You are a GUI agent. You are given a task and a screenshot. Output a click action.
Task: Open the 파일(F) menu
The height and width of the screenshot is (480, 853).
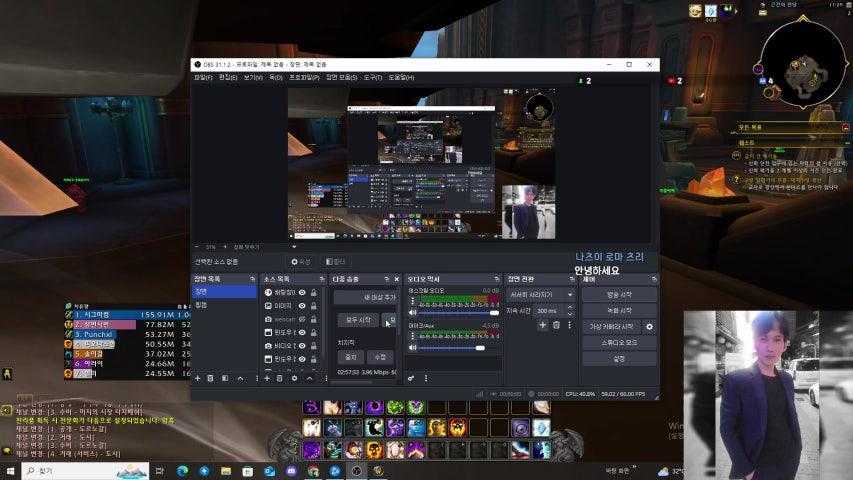click(x=203, y=78)
